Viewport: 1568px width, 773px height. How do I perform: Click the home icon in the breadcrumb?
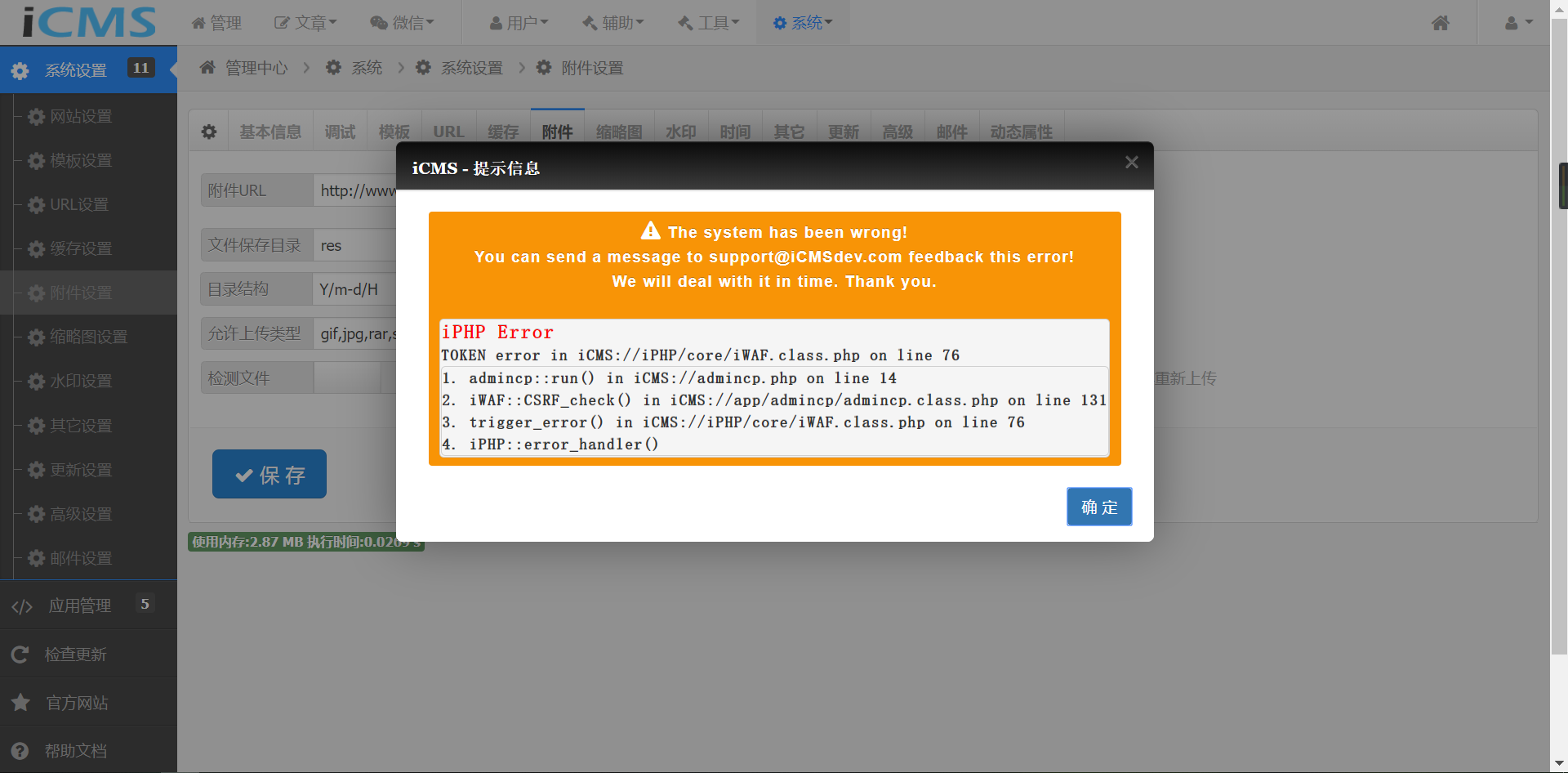(207, 67)
